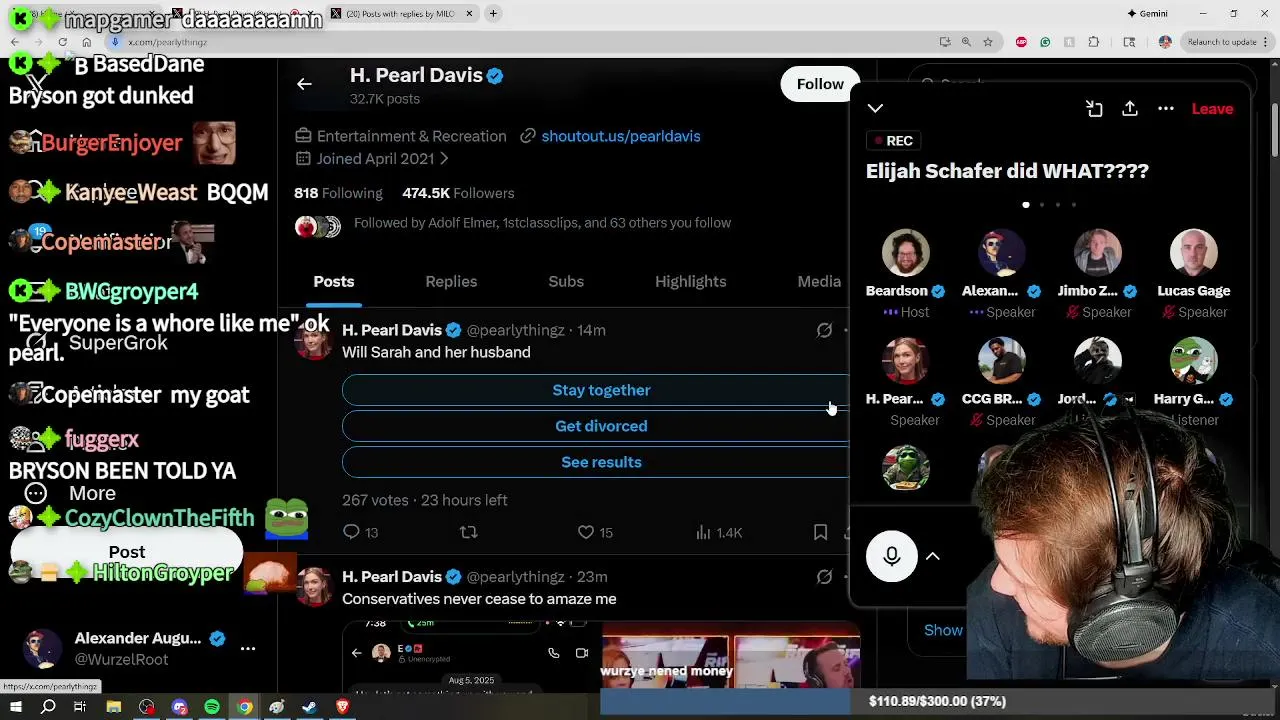Viewport: 1280px width, 720px height.
Task: Open Steam from the taskbar
Action: [x=310, y=707]
